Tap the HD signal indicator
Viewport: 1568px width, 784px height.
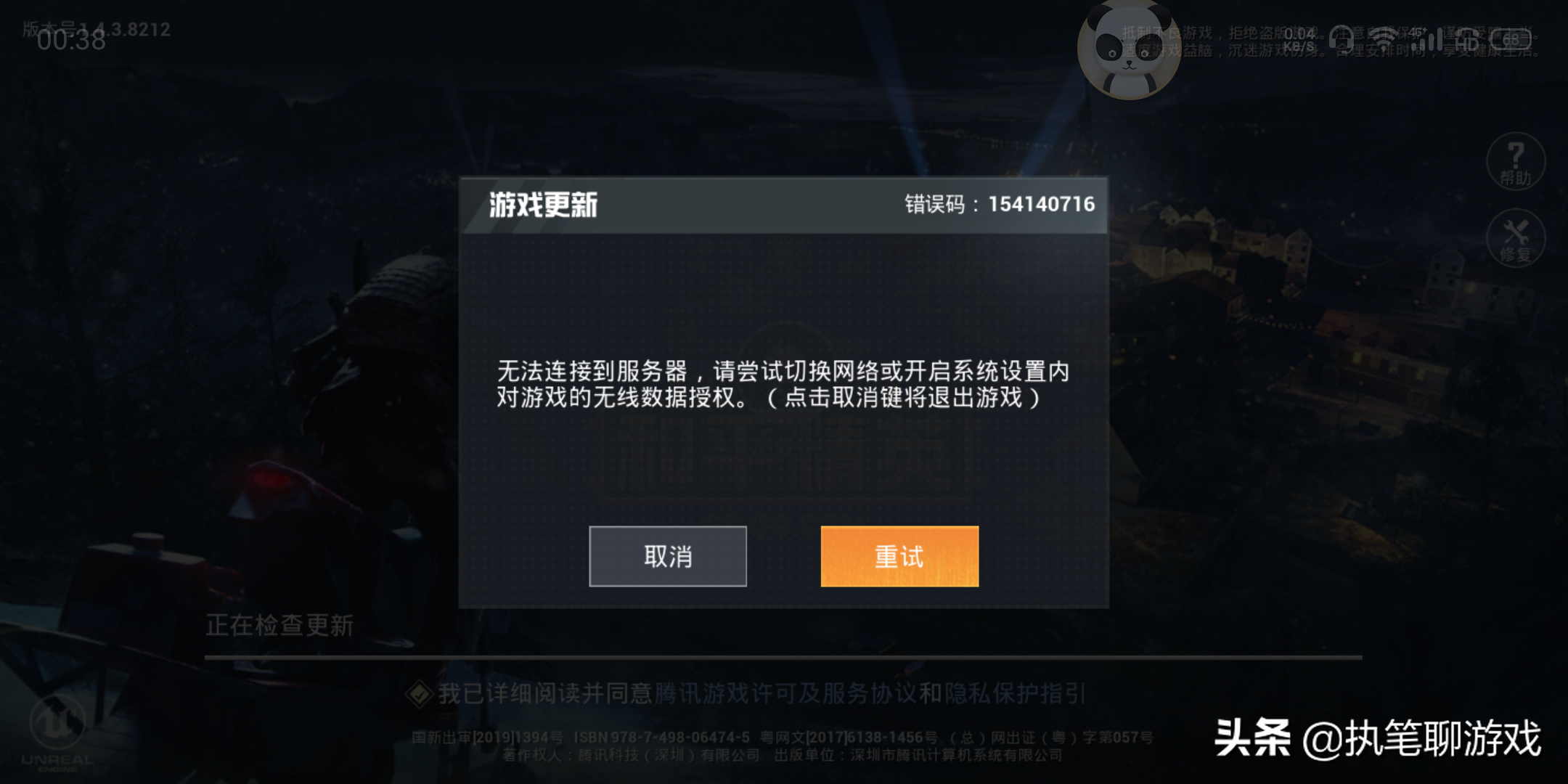pyautogui.click(x=1466, y=42)
